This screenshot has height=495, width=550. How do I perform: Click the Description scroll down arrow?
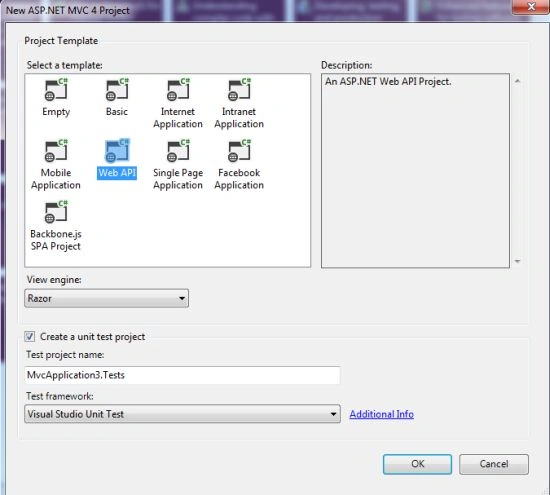(x=517, y=261)
